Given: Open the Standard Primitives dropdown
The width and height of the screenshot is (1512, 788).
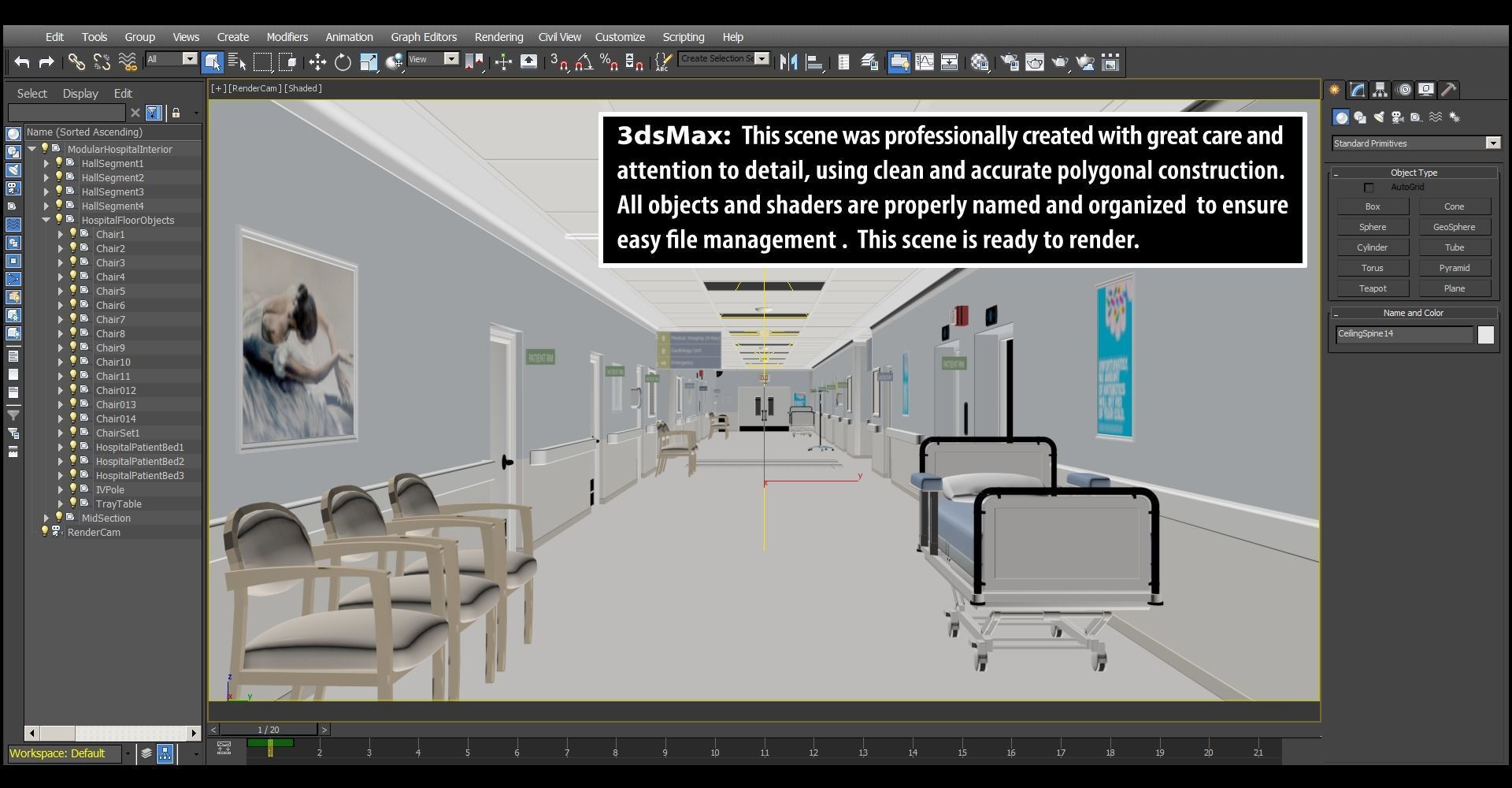Looking at the screenshot, I should [x=1416, y=143].
